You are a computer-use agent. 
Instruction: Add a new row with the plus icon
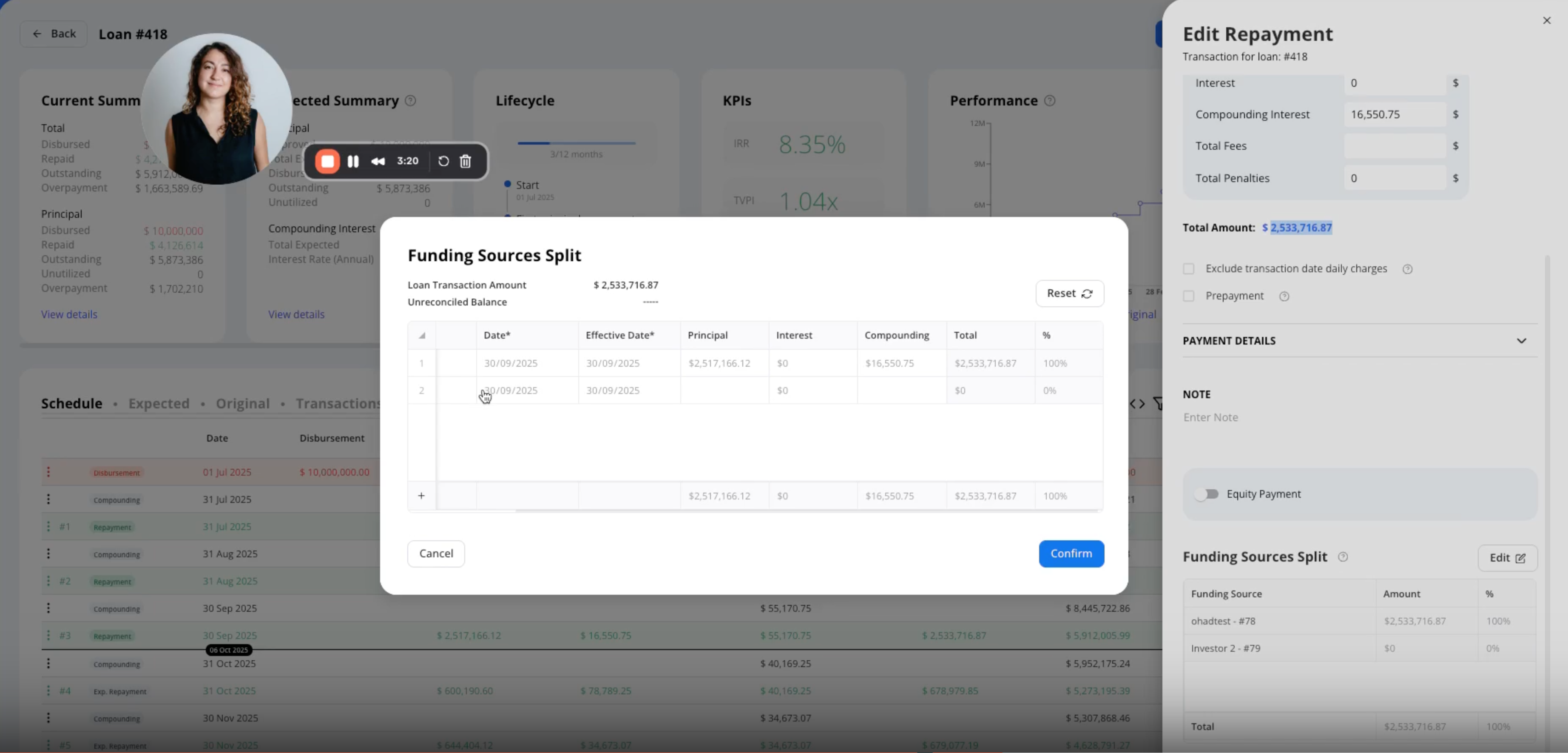[x=421, y=496]
